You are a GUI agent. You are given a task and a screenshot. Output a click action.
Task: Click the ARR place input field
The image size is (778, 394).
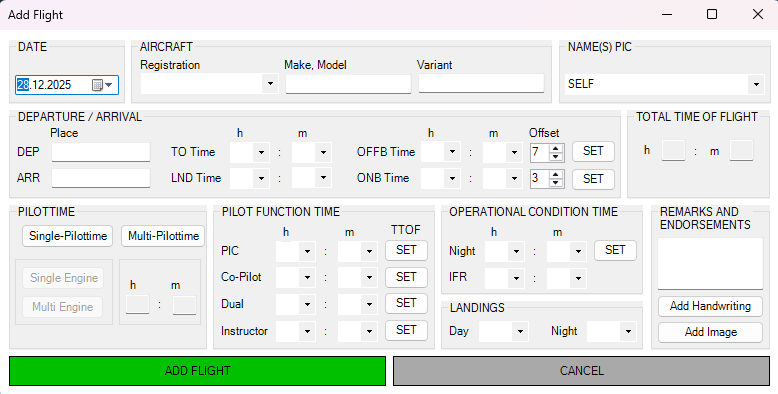101,178
